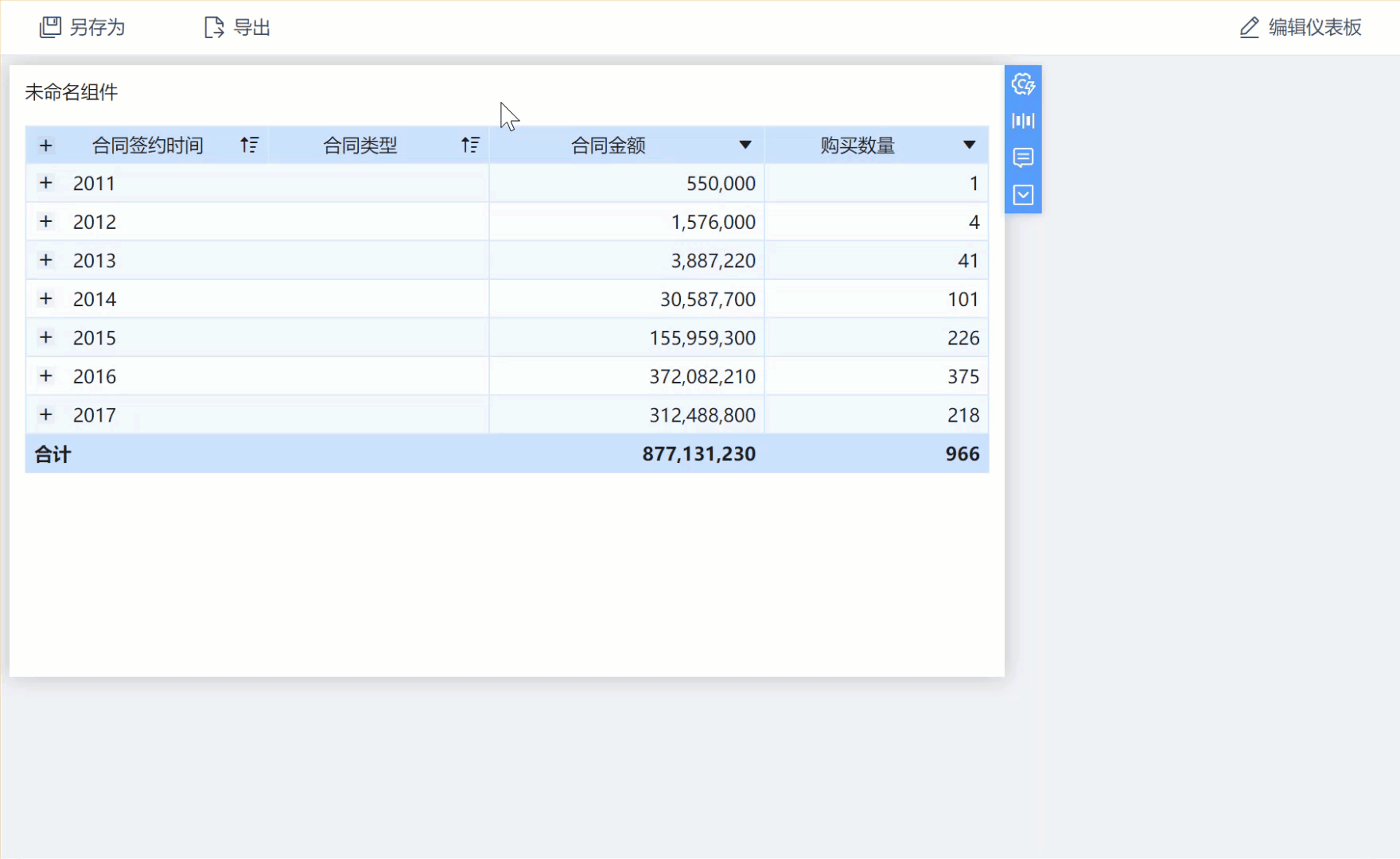Click the Export (导出) icon
The image size is (1400, 859).
point(214,28)
